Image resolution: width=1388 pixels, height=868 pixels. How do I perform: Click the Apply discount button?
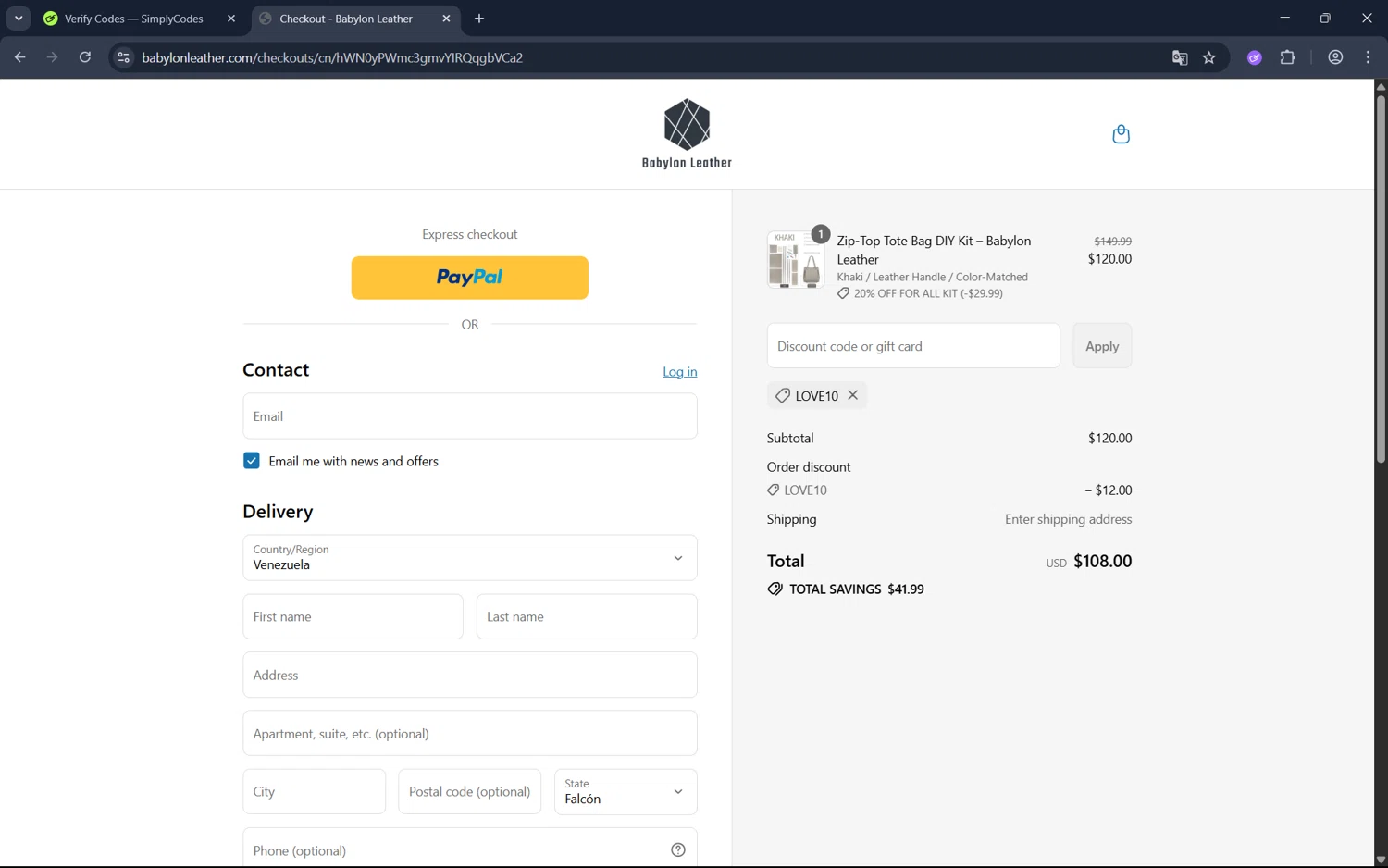point(1102,346)
